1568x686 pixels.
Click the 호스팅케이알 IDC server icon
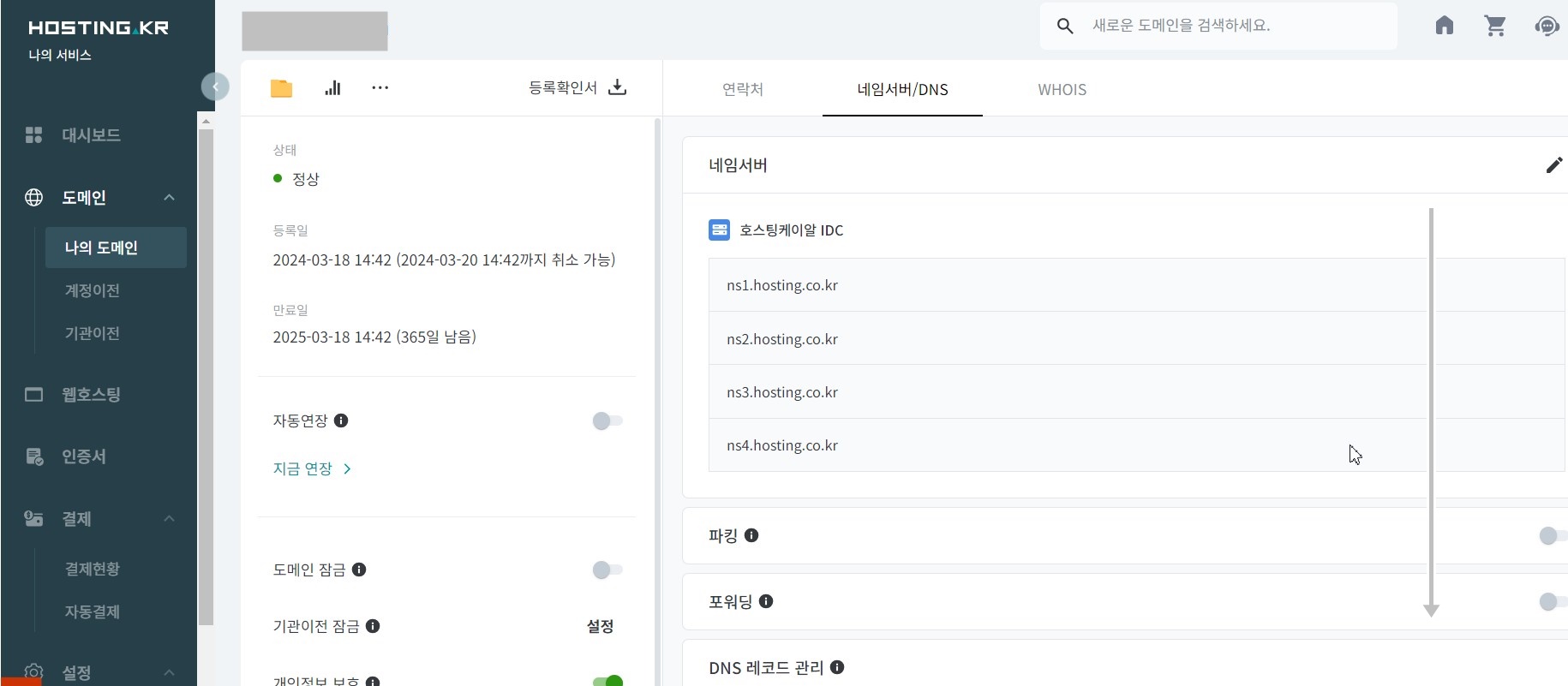pos(719,230)
